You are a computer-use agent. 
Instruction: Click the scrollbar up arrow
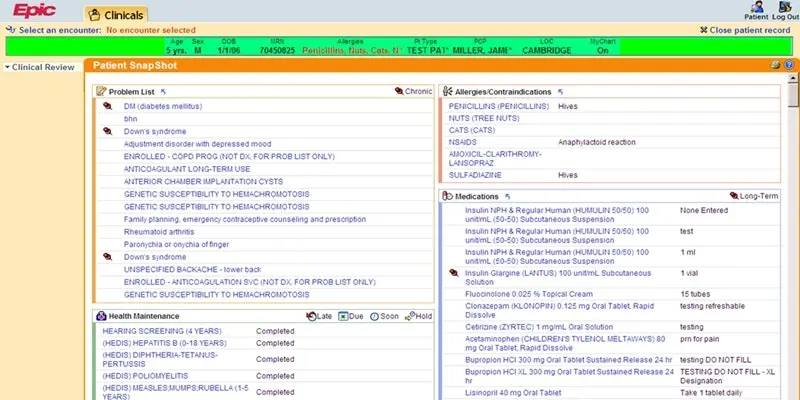coord(792,79)
